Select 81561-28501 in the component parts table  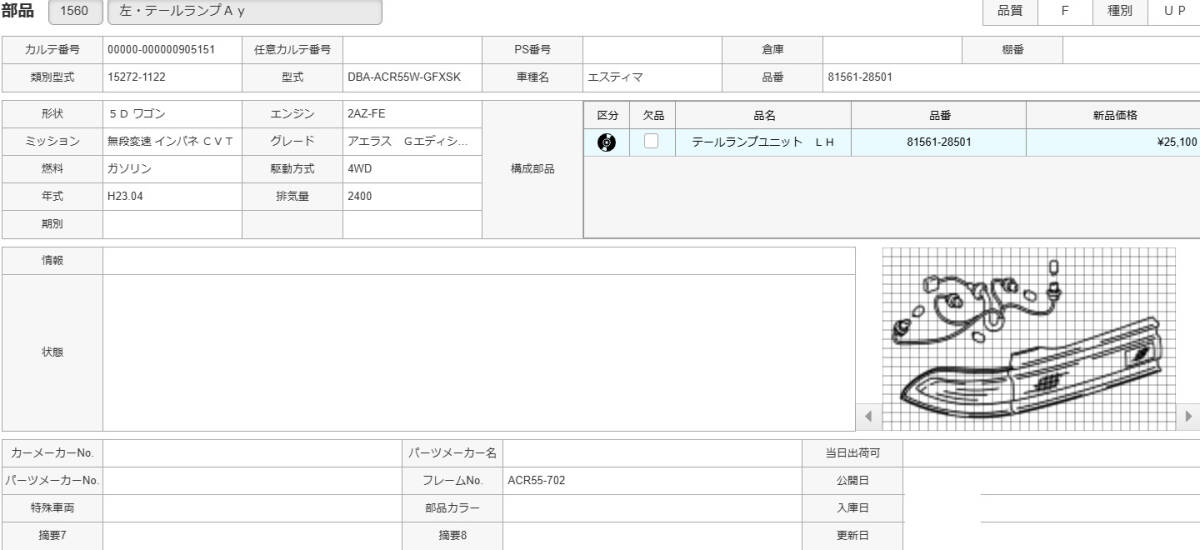pos(938,142)
